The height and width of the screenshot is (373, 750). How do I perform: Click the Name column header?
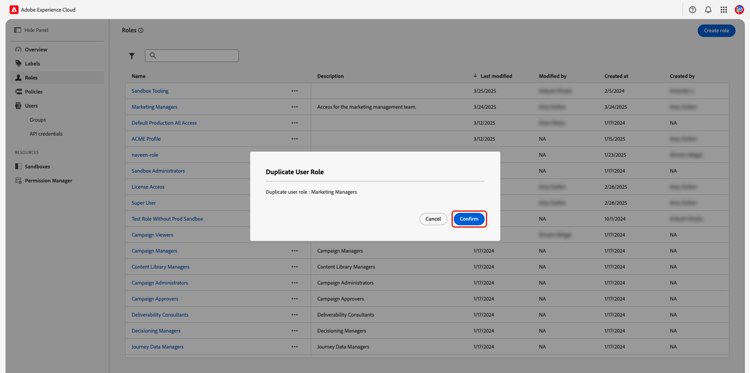pos(139,76)
